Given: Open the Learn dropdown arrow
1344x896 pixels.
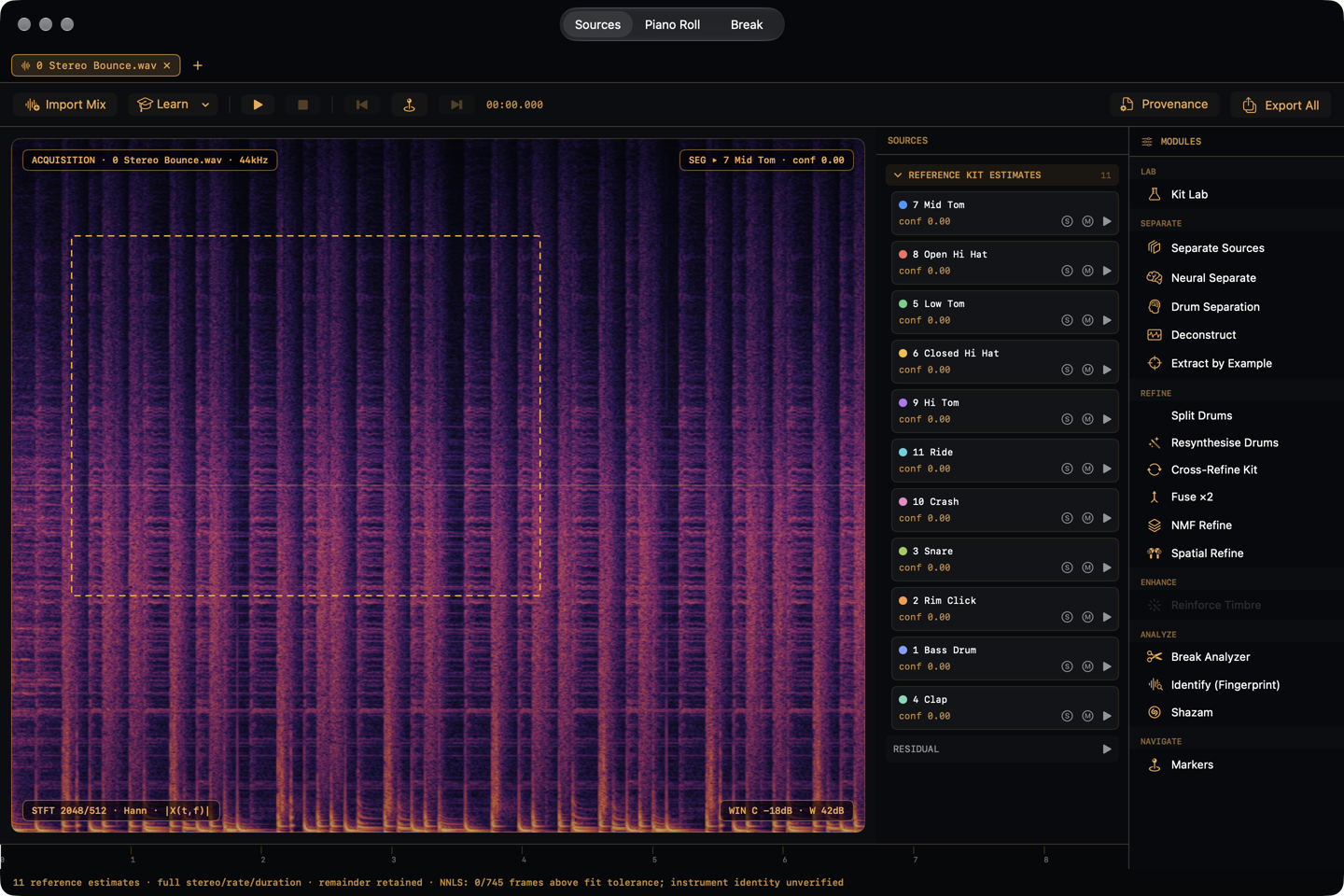Looking at the screenshot, I should pos(205,105).
